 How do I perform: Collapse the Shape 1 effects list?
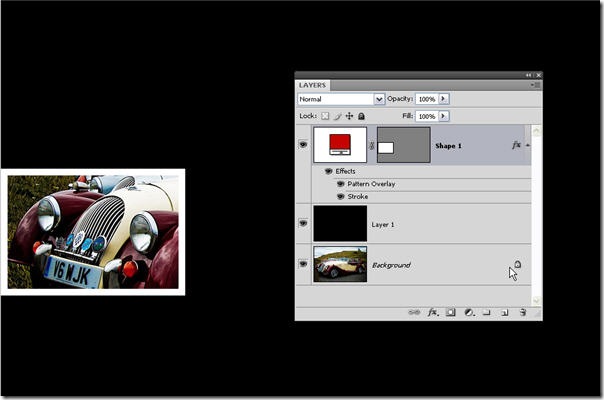click(x=527, y=145)
